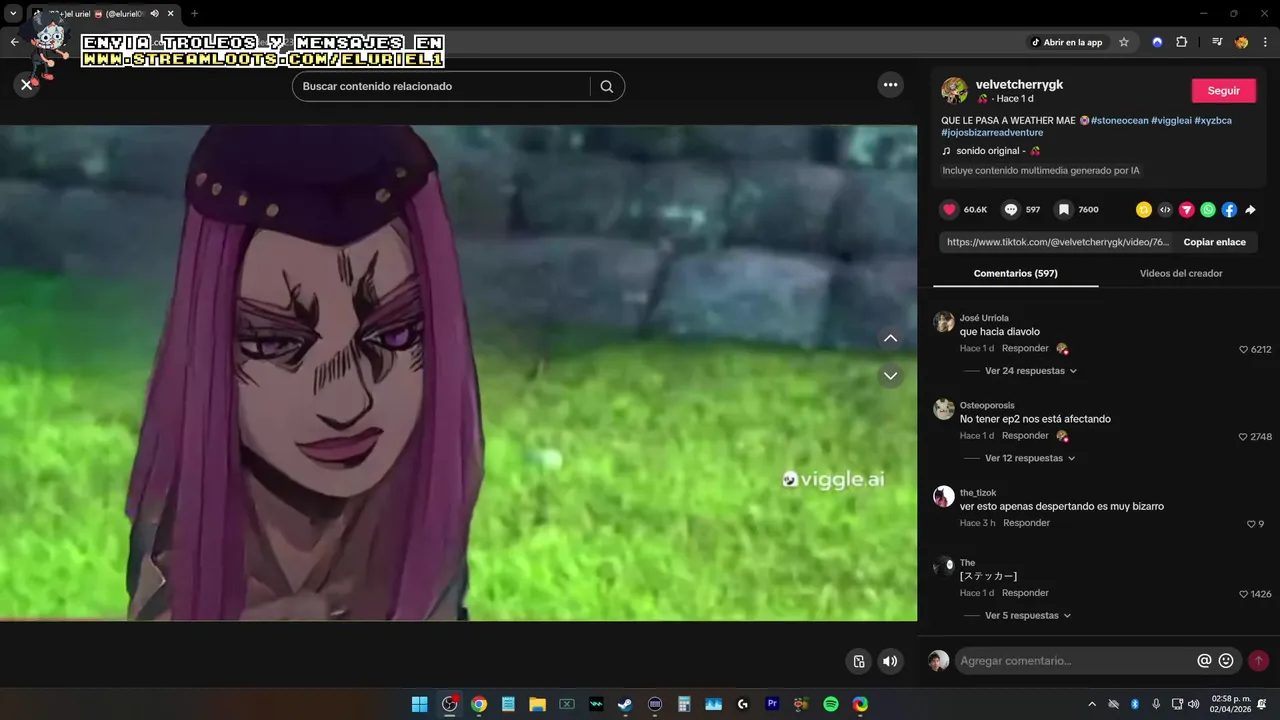Open sonido original sound link
The image size is (1280, 720).
tap(990, 151)
